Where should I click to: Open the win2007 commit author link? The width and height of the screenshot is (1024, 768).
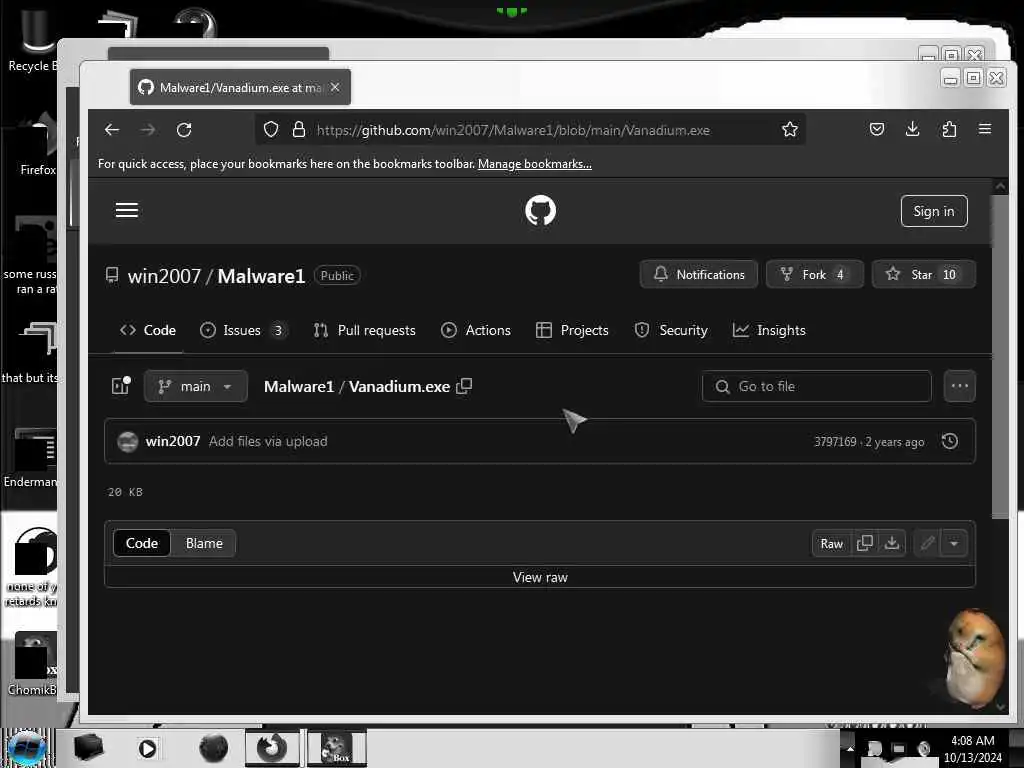point(173,441)
